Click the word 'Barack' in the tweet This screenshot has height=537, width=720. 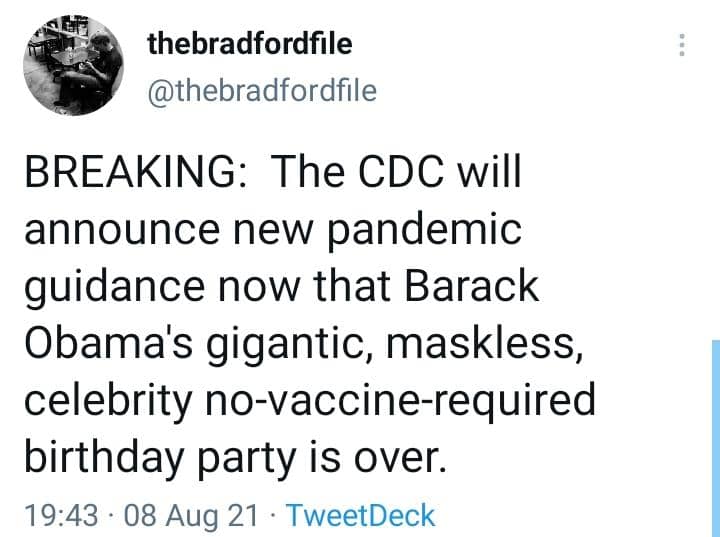[472, 287]
